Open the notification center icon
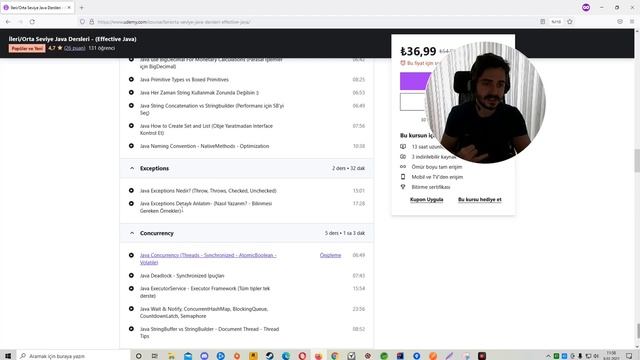The image size is (640, 360). pos(629,356)
